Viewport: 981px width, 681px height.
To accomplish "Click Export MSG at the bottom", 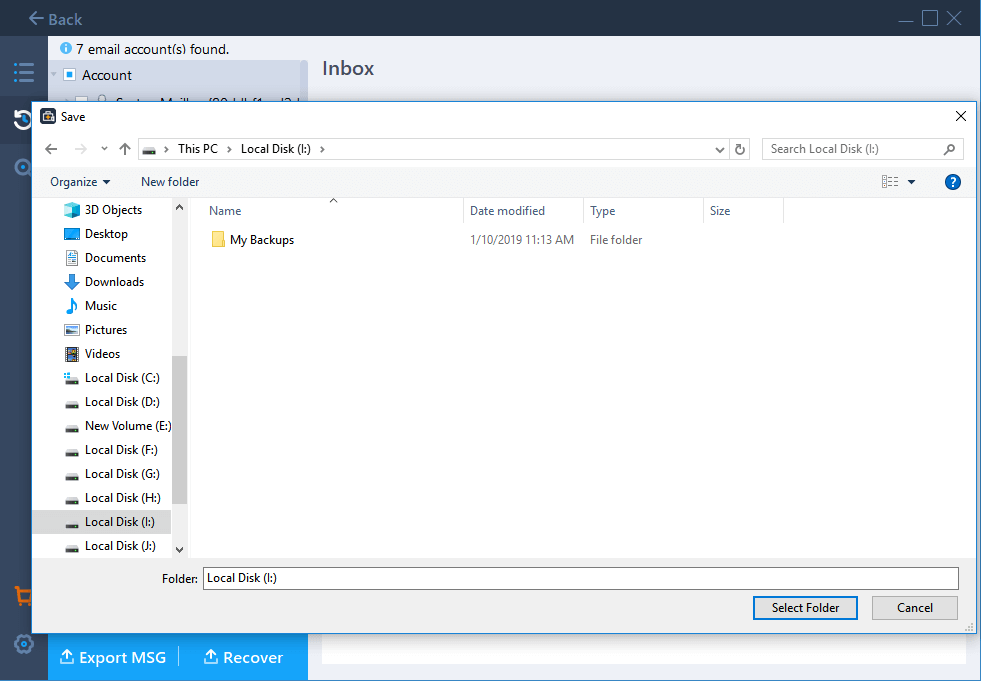I will click(x=113, y=657).
